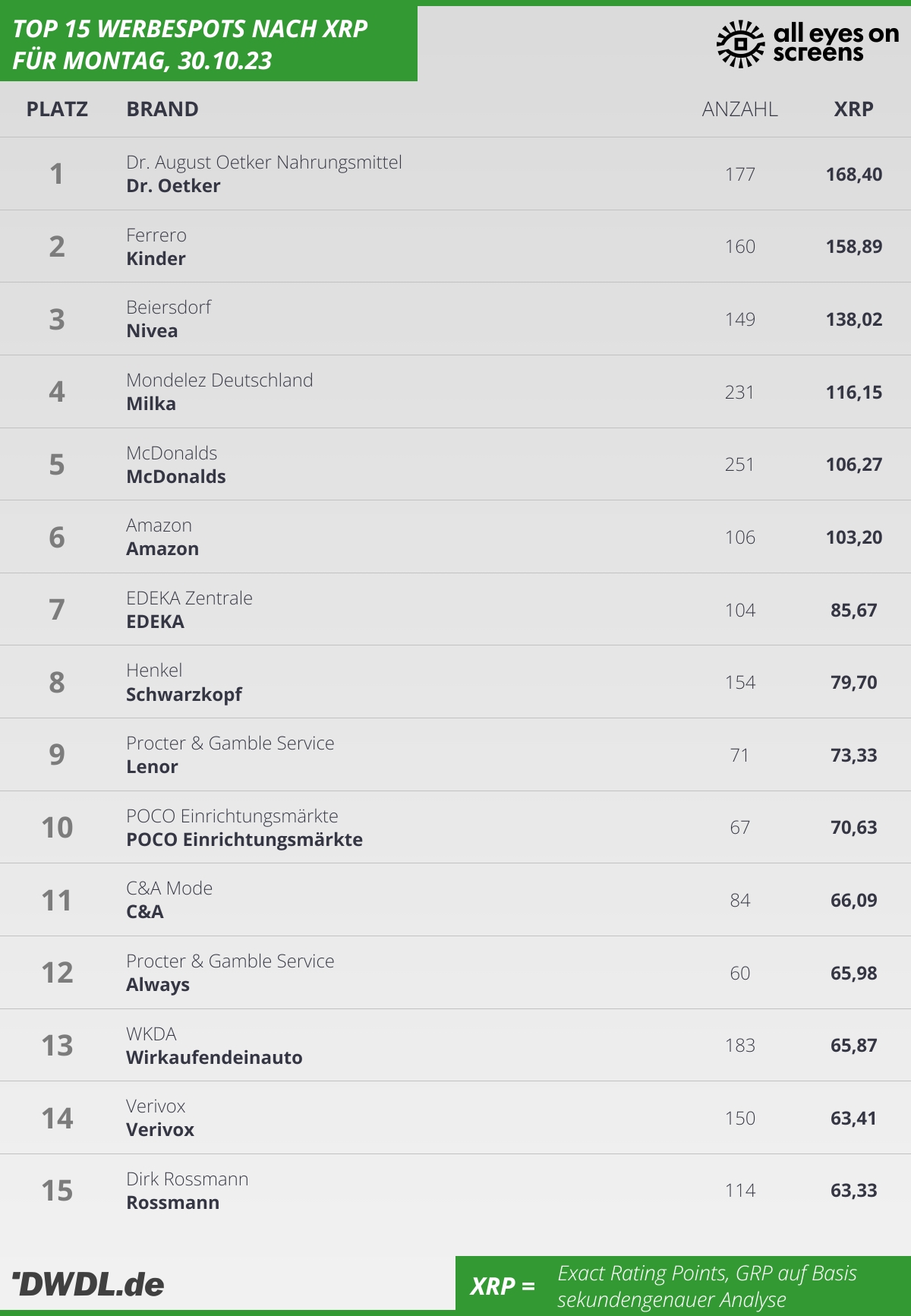The height and width of the screenshot is (1316, 911).
Task: Click the Kinder brand name
Action: point(156,259)
